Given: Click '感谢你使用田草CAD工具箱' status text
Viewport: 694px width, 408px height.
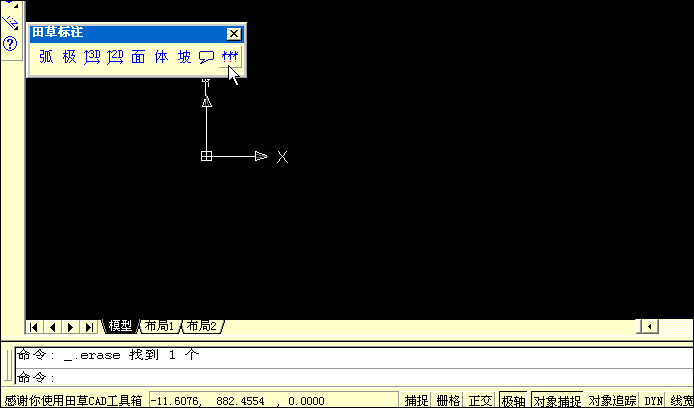Looking at the screenshot, I should point(73,400).
